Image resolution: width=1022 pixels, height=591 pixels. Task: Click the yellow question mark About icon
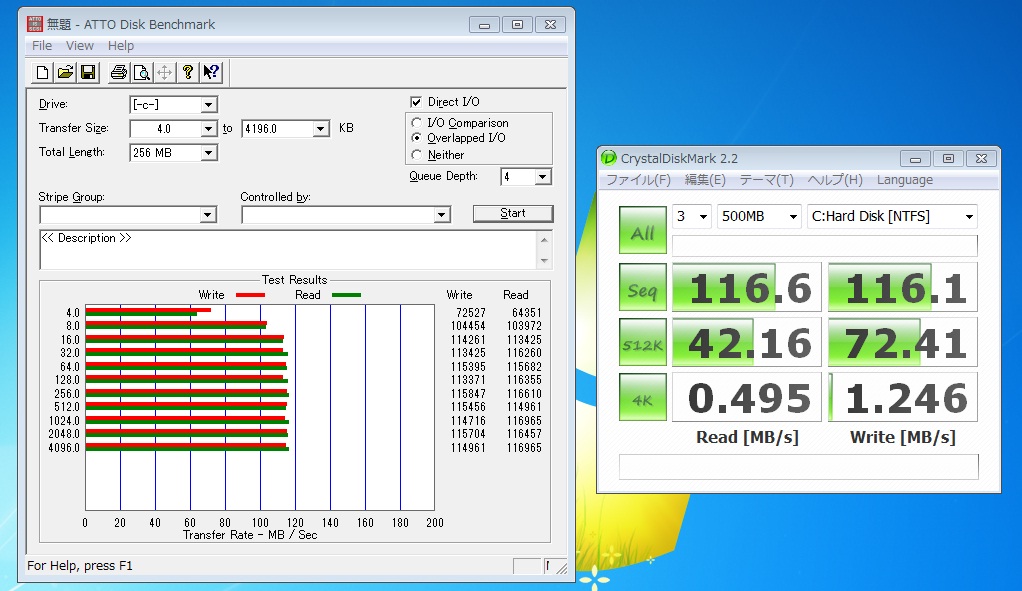coord(188,72)
